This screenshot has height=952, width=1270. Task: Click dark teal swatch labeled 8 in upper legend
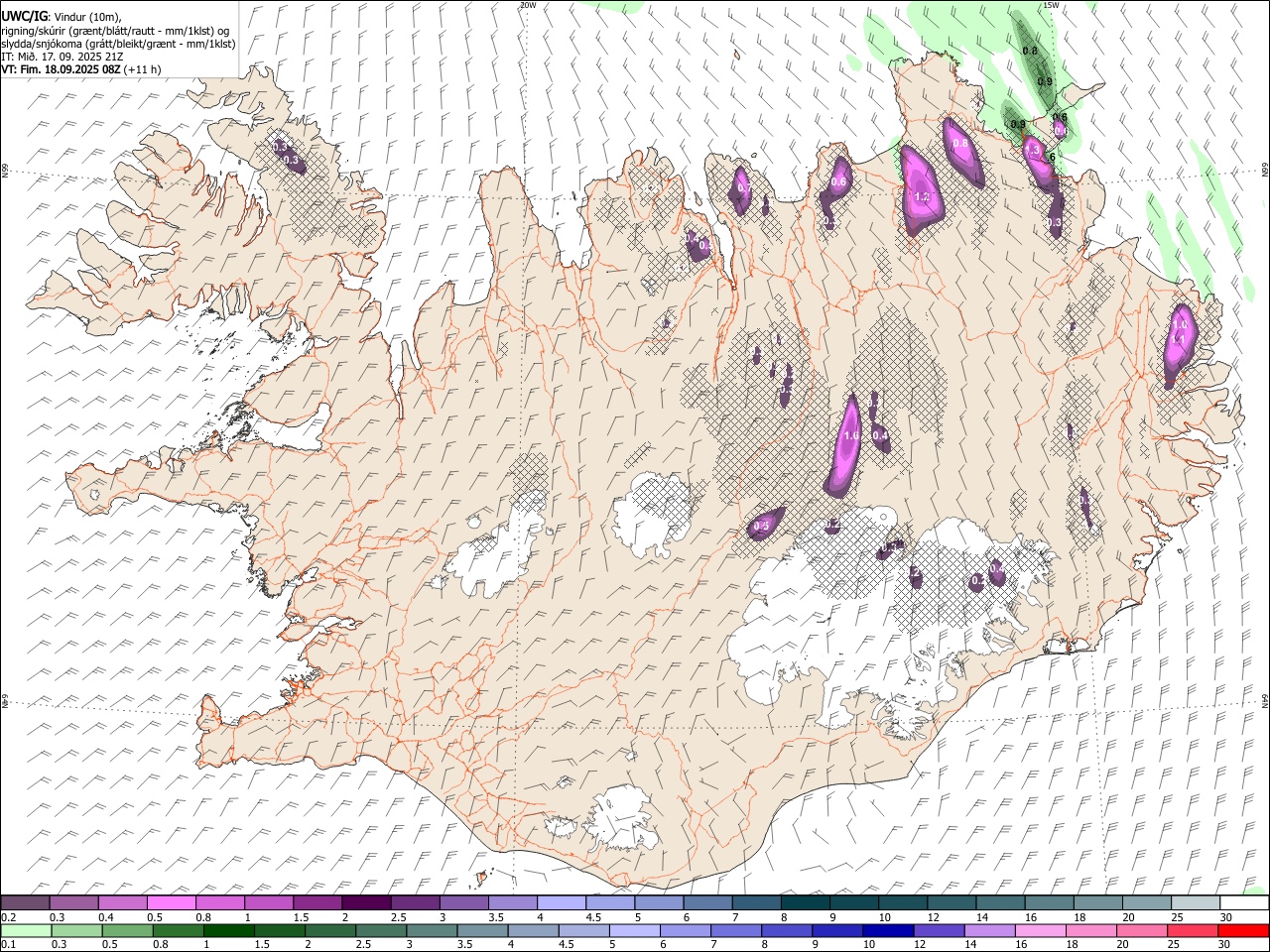(806, 903)
